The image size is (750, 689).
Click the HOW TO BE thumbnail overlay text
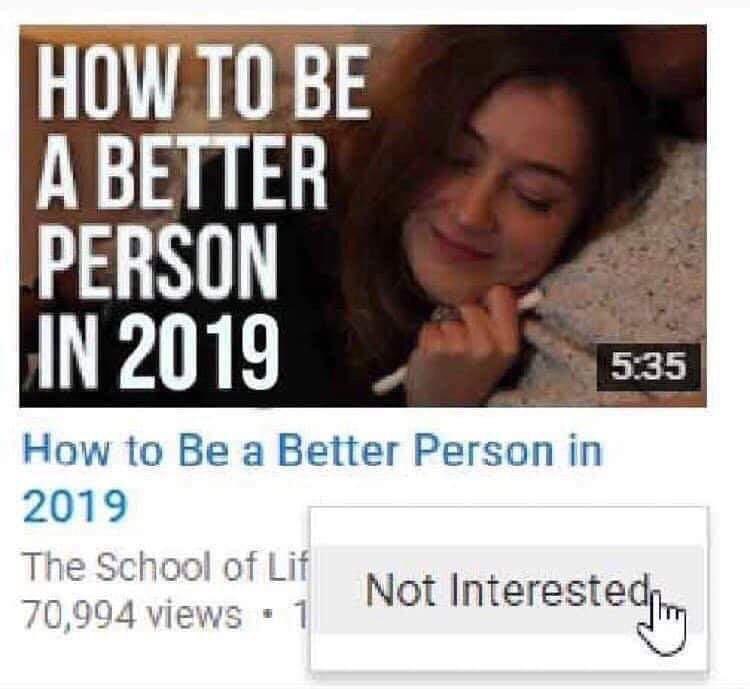coord(204,81)
